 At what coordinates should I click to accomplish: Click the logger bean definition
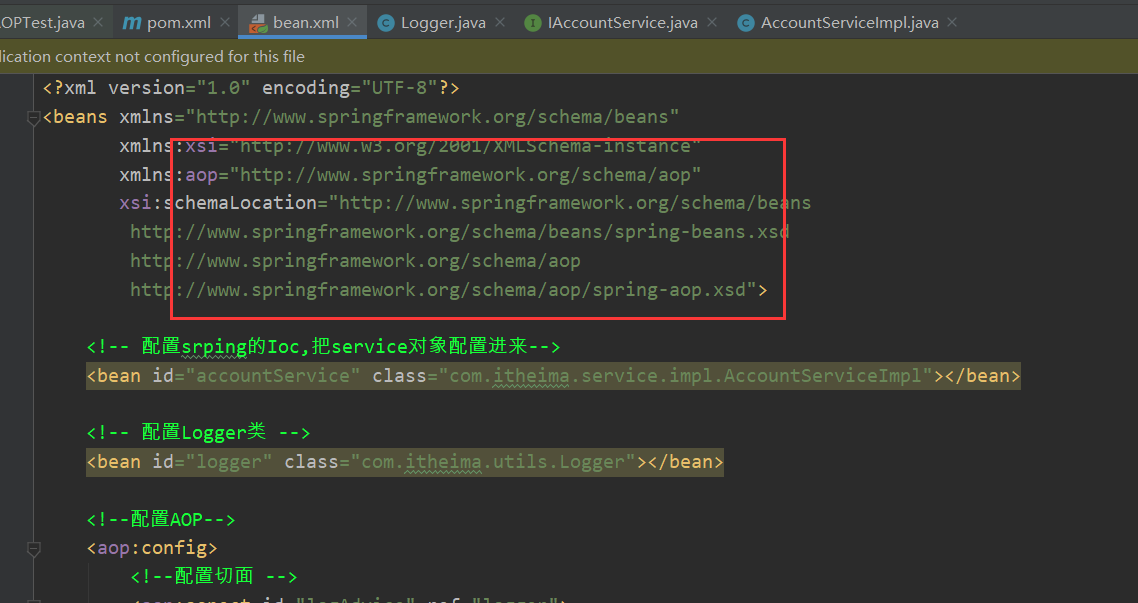click(405, 462)
